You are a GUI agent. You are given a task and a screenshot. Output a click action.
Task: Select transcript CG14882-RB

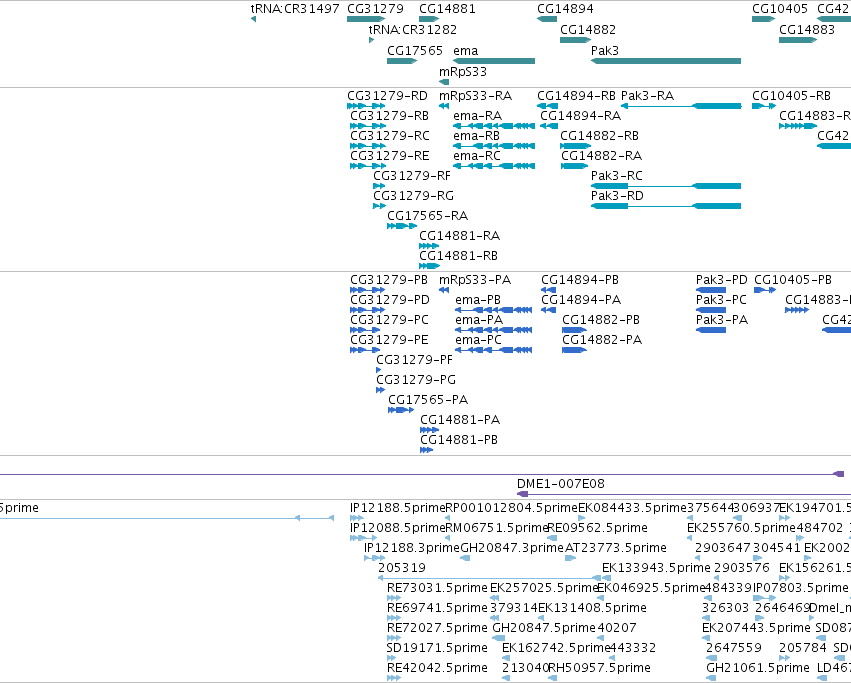pos(575,146)
